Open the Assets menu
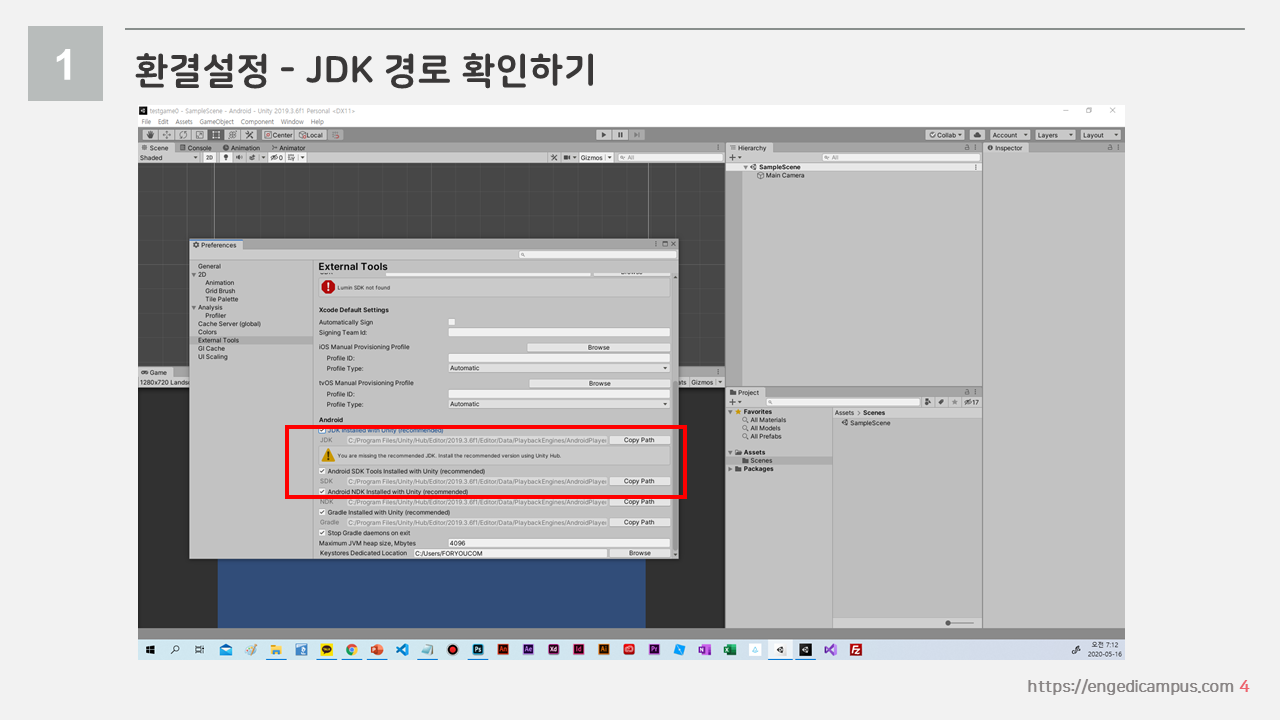Viewport: 1280px width, 720px height. [x=184, y=122]
